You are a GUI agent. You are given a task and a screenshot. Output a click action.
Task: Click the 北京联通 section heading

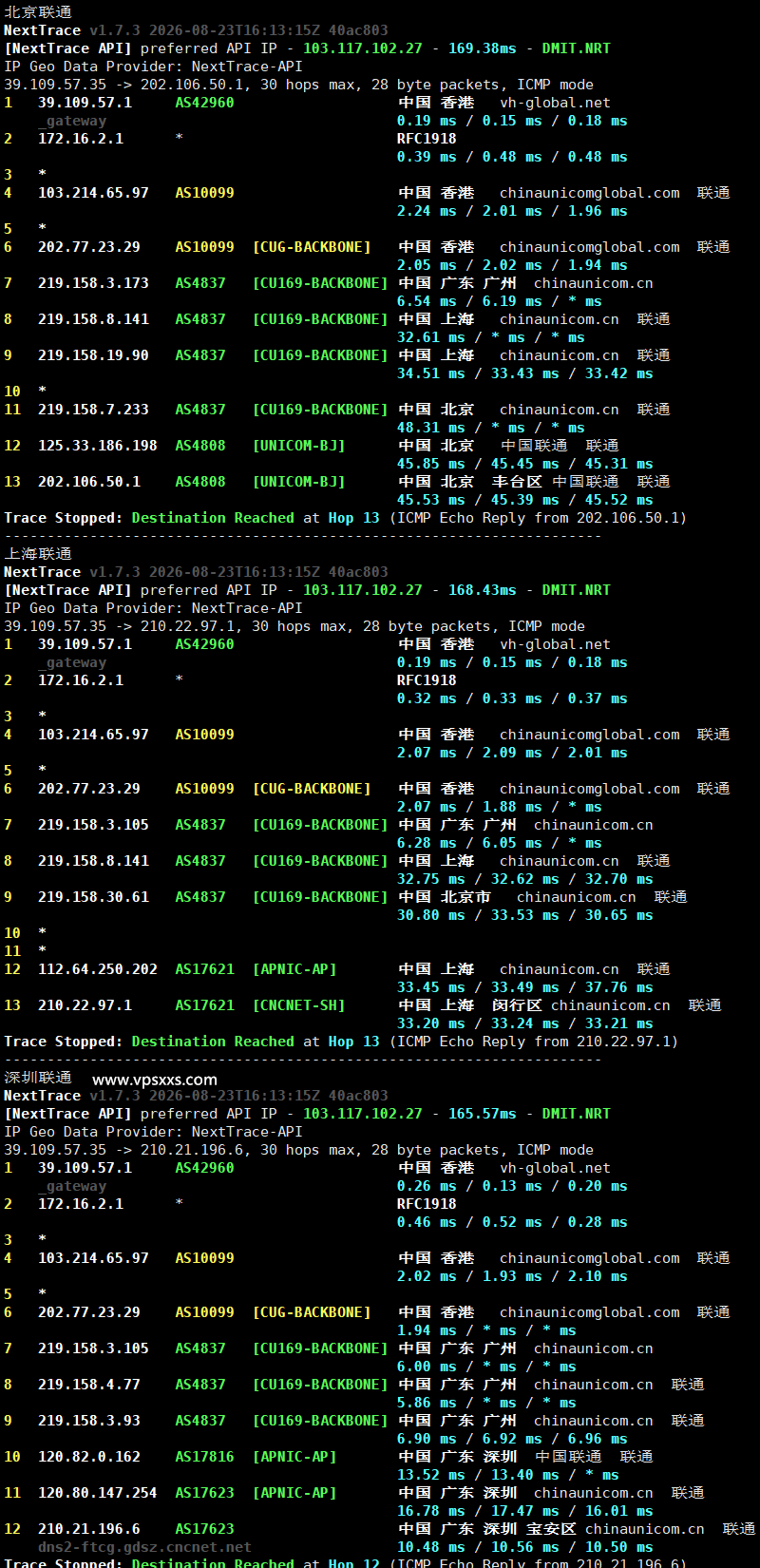click(x=38, y=12)
